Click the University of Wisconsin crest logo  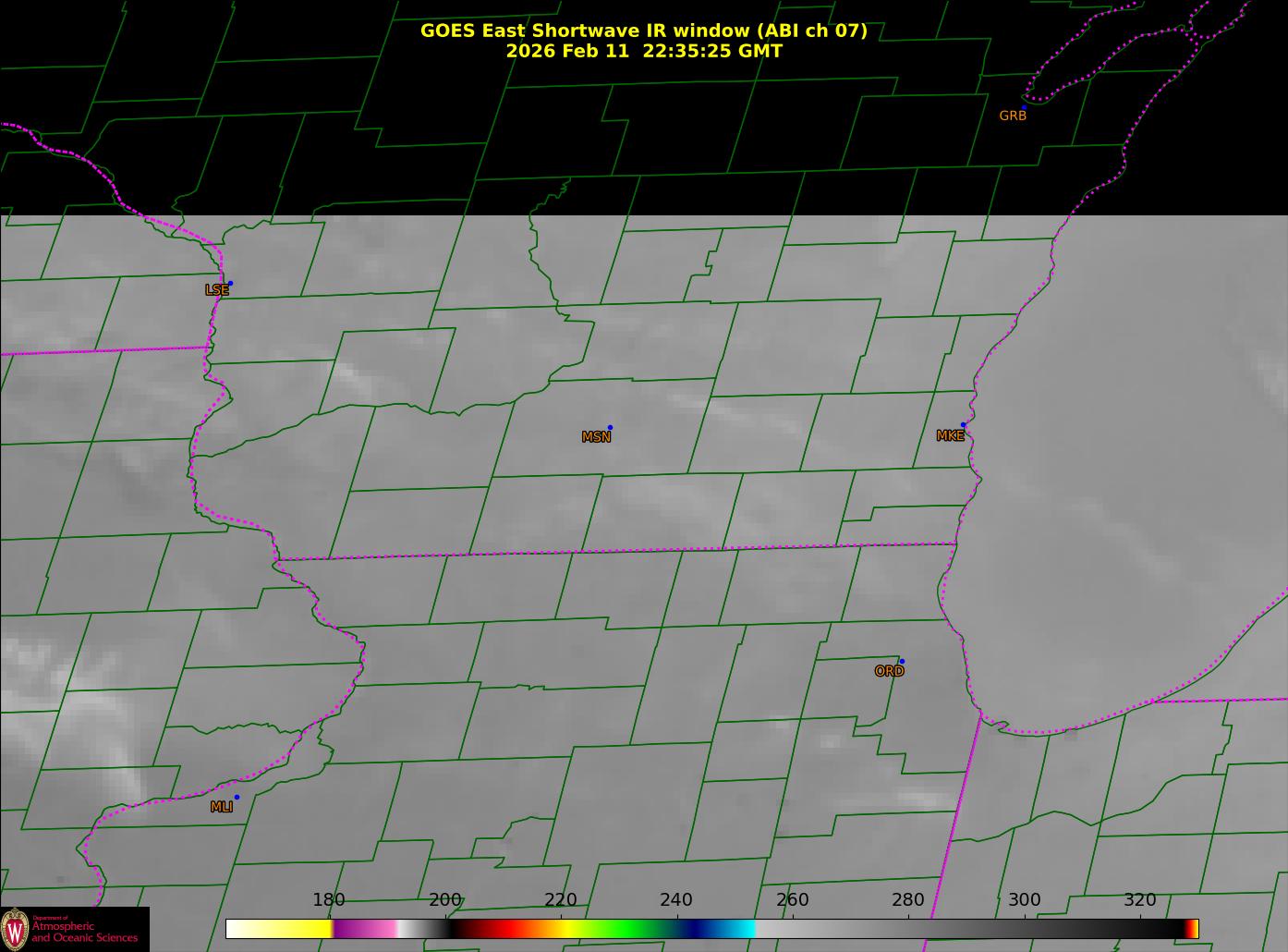point(15,928)
